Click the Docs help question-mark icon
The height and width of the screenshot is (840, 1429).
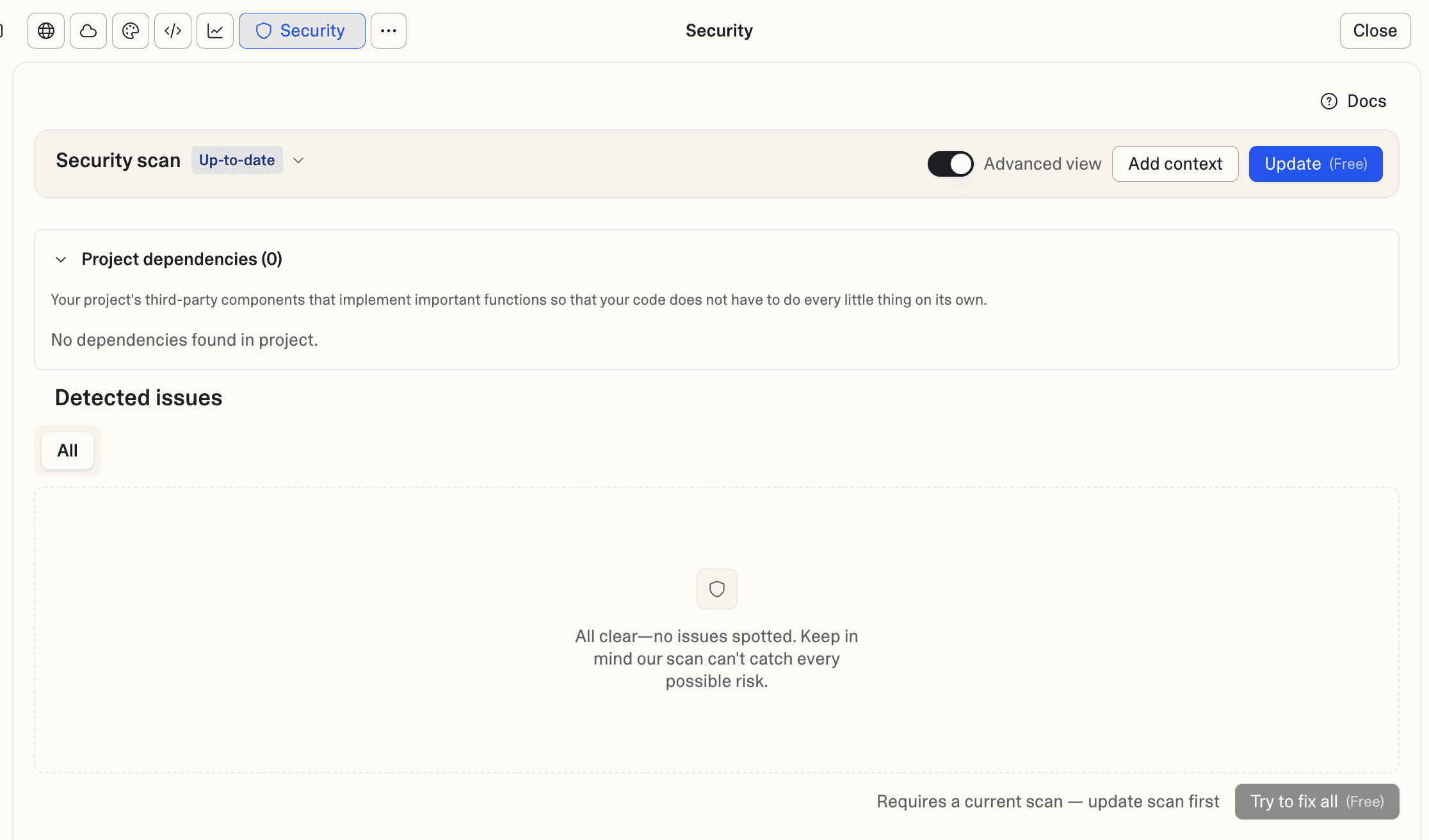(1329, 101)
